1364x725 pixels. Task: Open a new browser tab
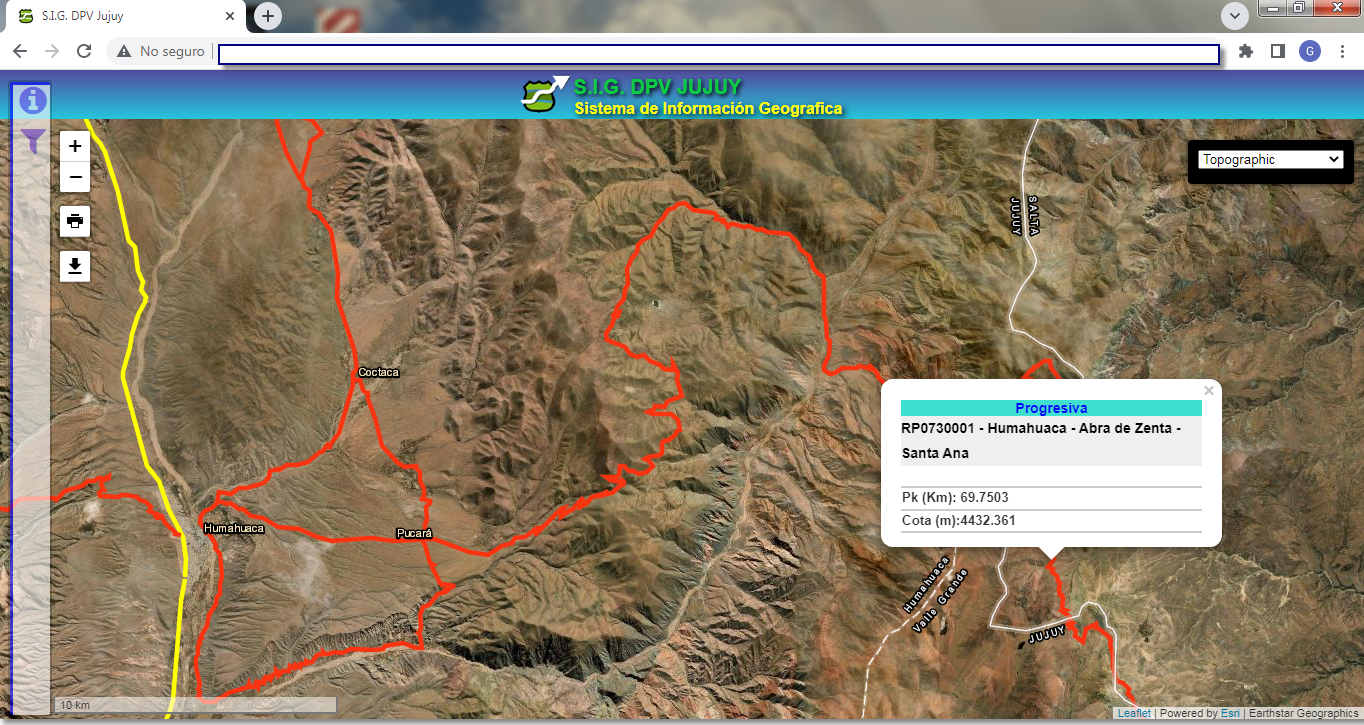268,16
